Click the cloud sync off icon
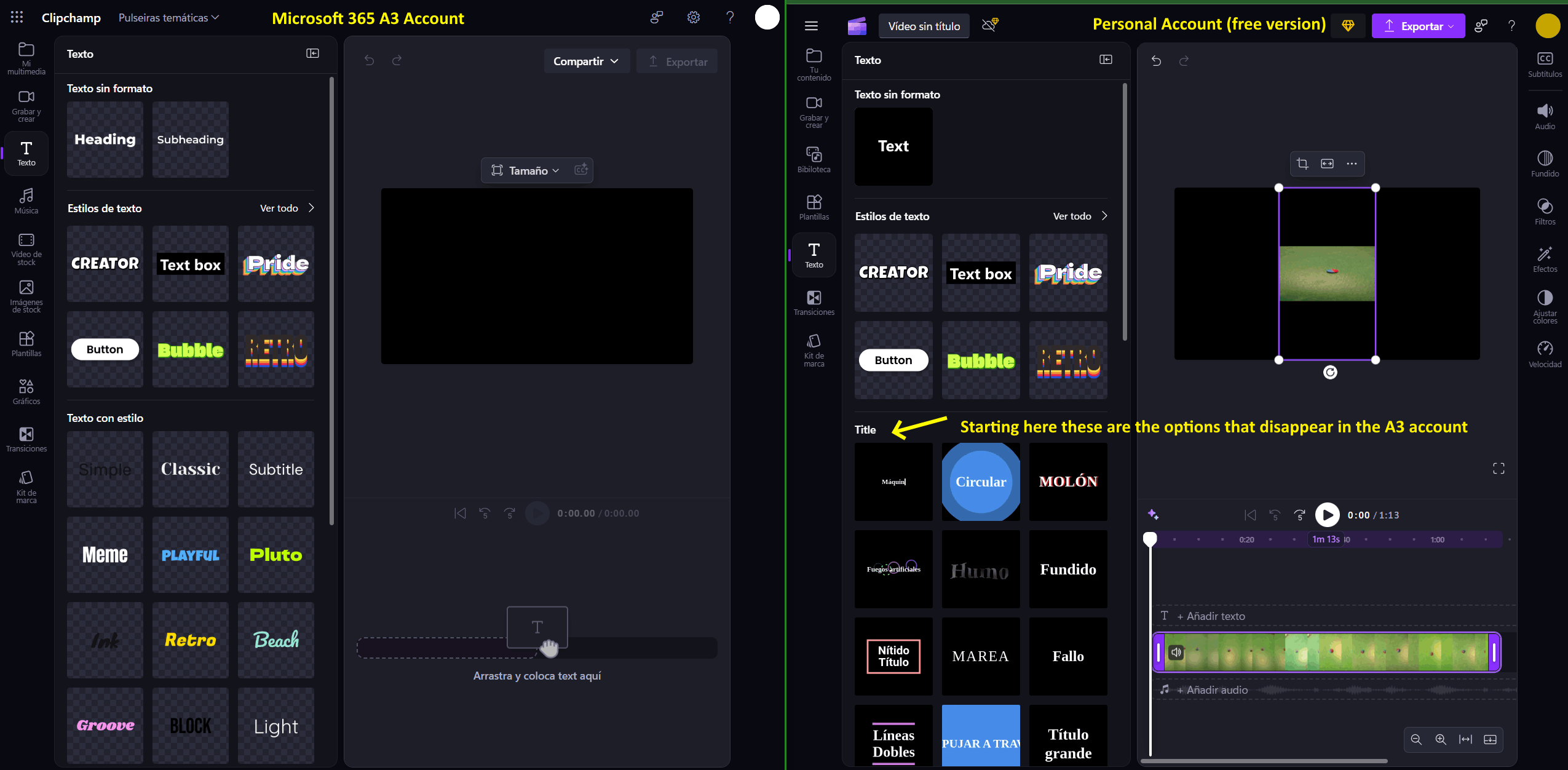This screenshot has width=1568, height=770. click(x=989, y=25)
